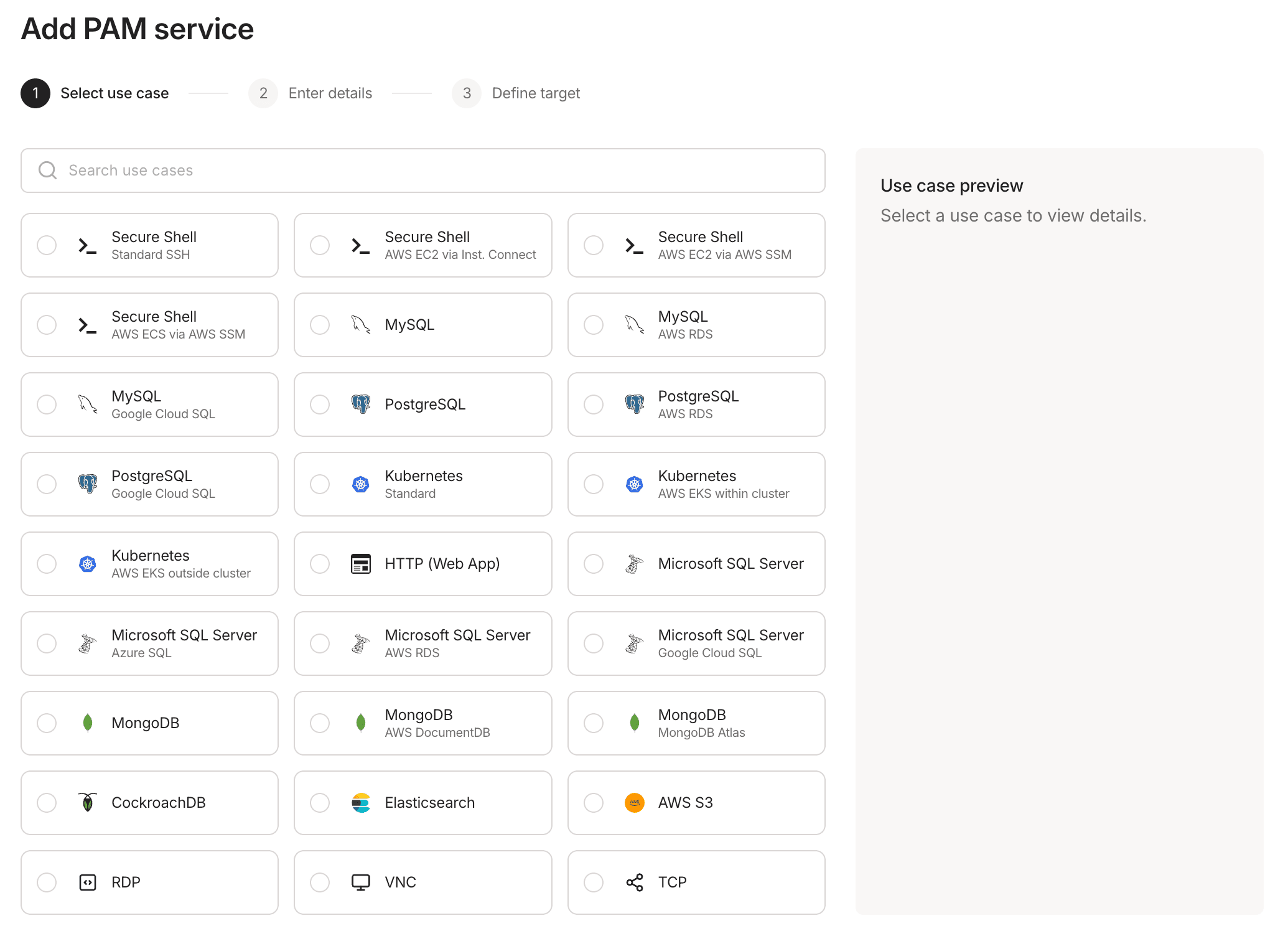This screenshot has width=1288, height=936.
Task: Click the "AWS EKS within cluster" subtitle
Action: point(724,494)
